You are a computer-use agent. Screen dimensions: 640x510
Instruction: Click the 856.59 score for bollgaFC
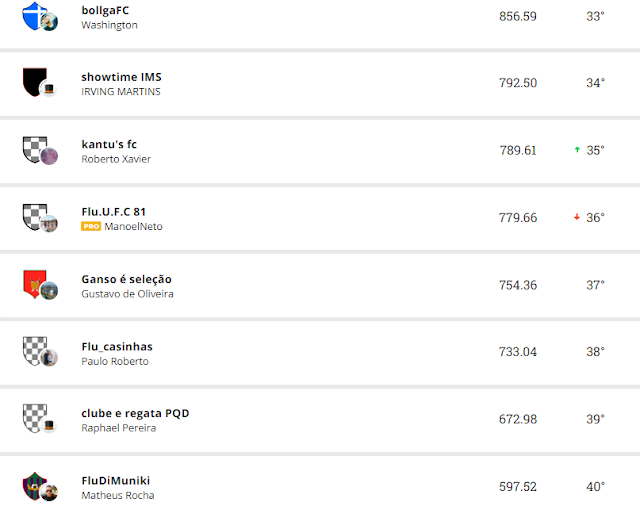click(x=518, y=17)
